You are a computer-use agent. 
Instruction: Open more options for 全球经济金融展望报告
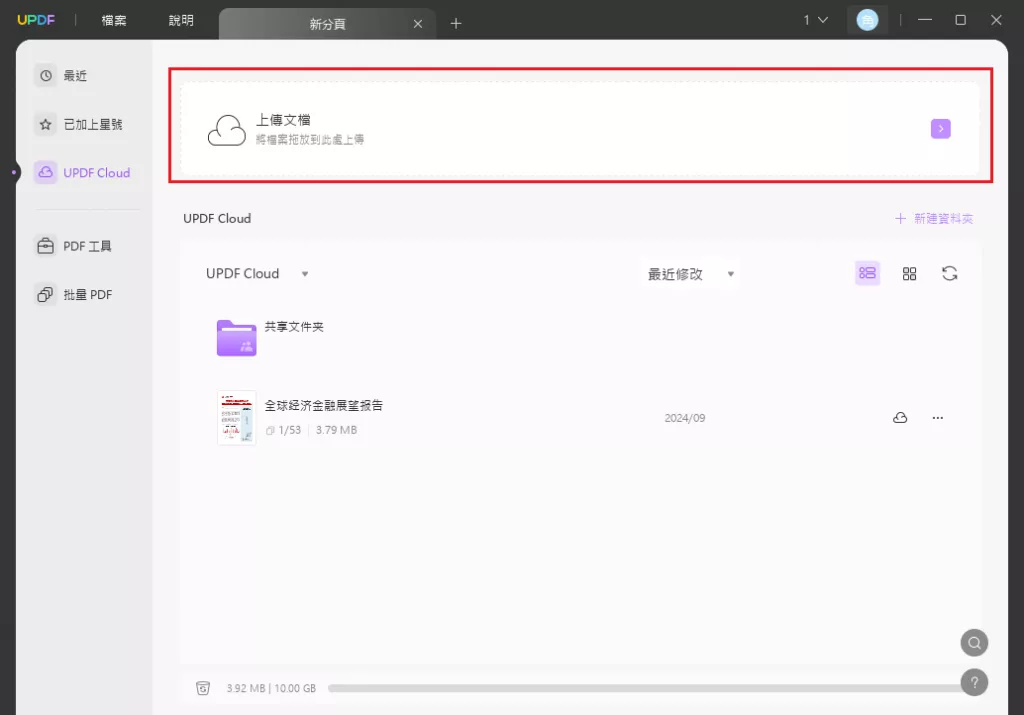click(937, 418)
